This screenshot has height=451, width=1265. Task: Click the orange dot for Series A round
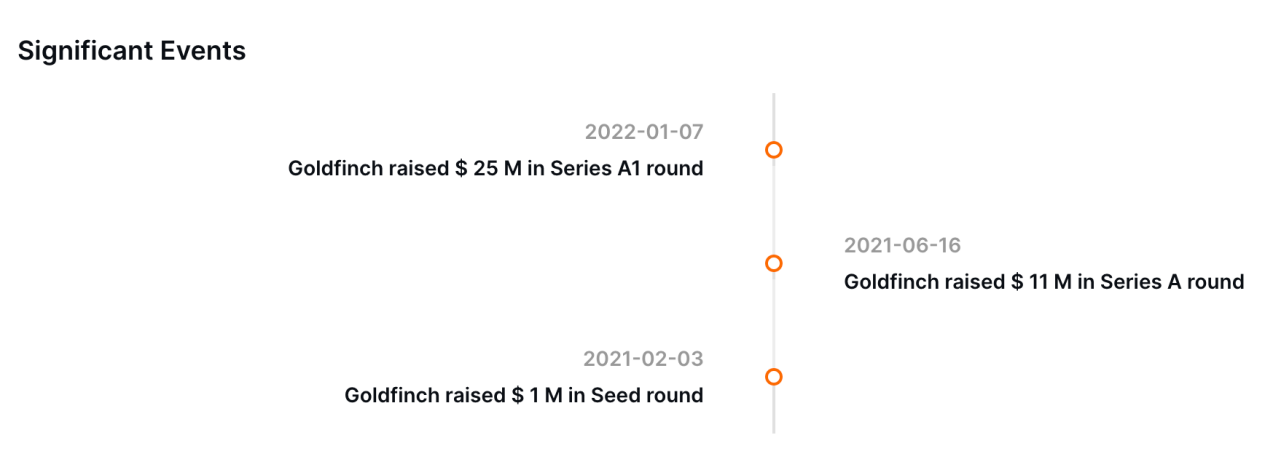point(773,263)
